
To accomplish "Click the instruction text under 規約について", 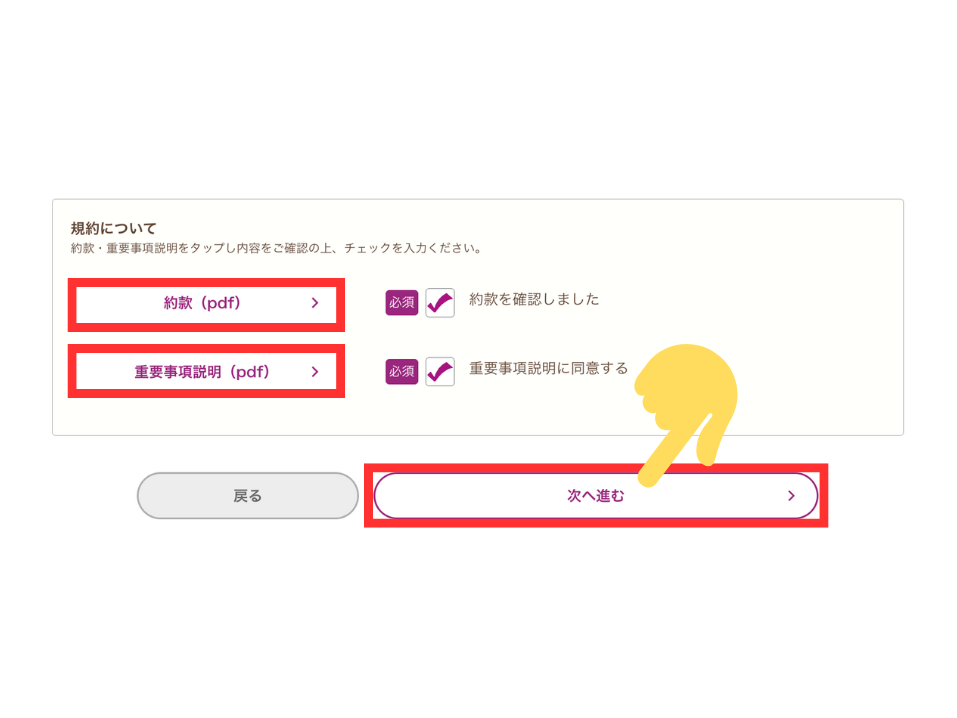I will [276, 248].
